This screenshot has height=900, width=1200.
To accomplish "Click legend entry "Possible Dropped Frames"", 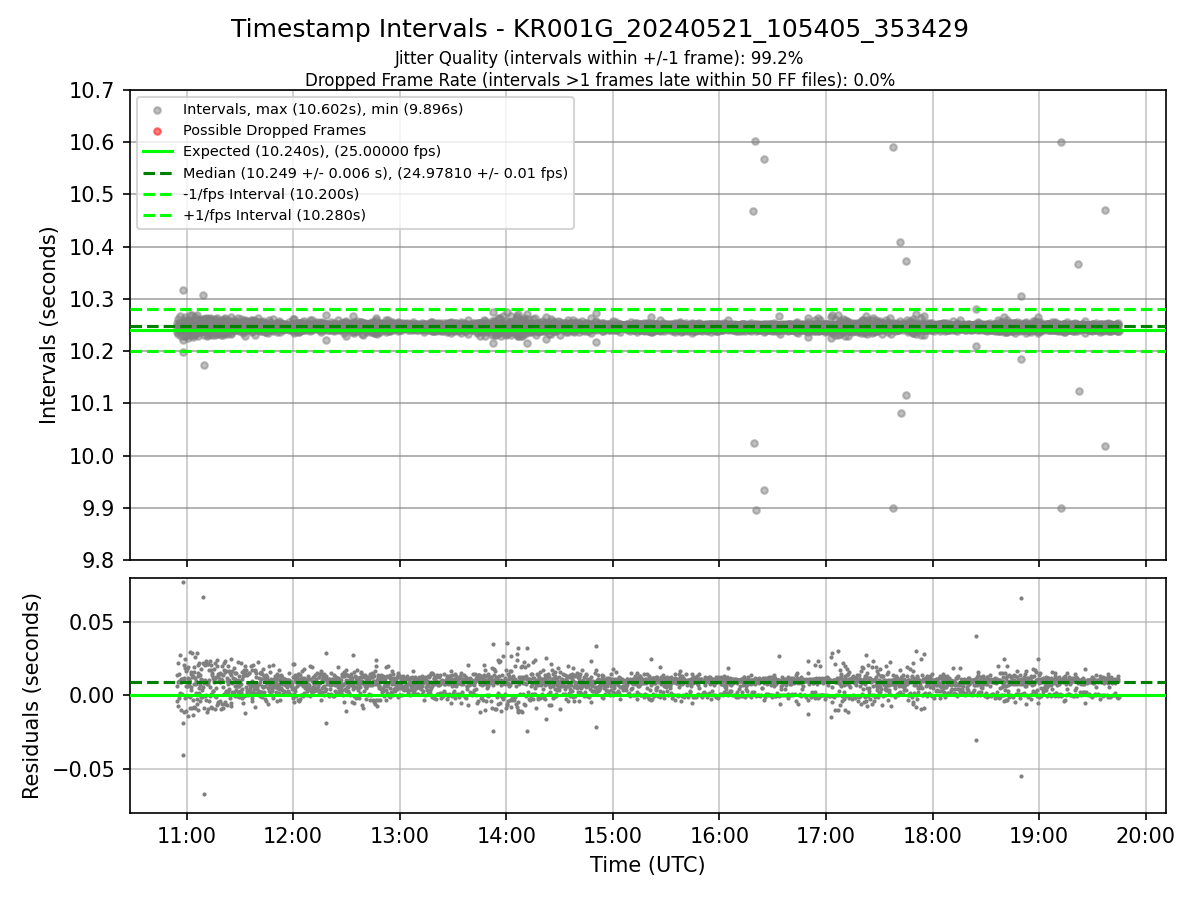I will (x=274, y=130).
